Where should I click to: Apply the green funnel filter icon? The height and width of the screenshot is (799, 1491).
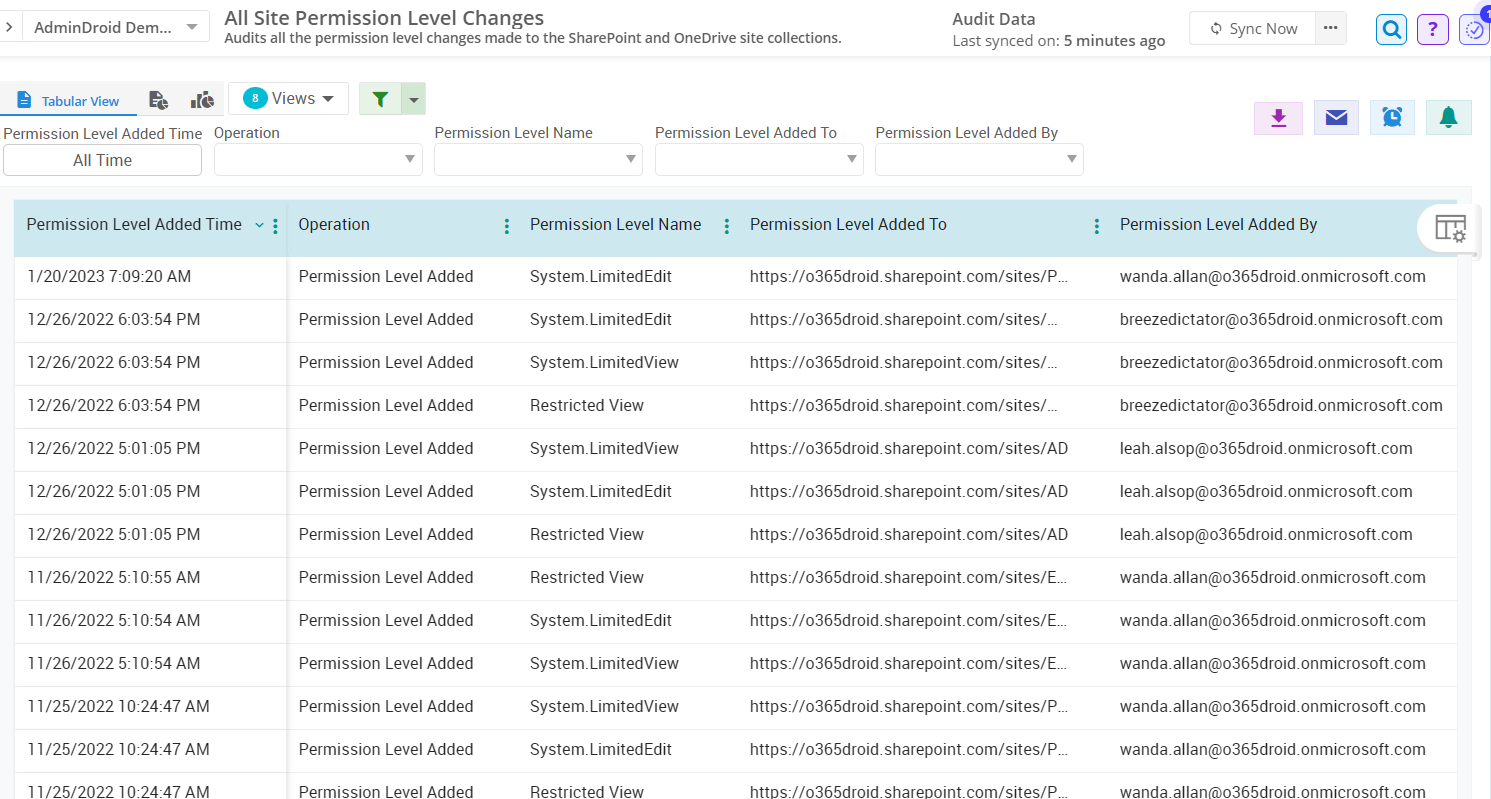(380, 98)
